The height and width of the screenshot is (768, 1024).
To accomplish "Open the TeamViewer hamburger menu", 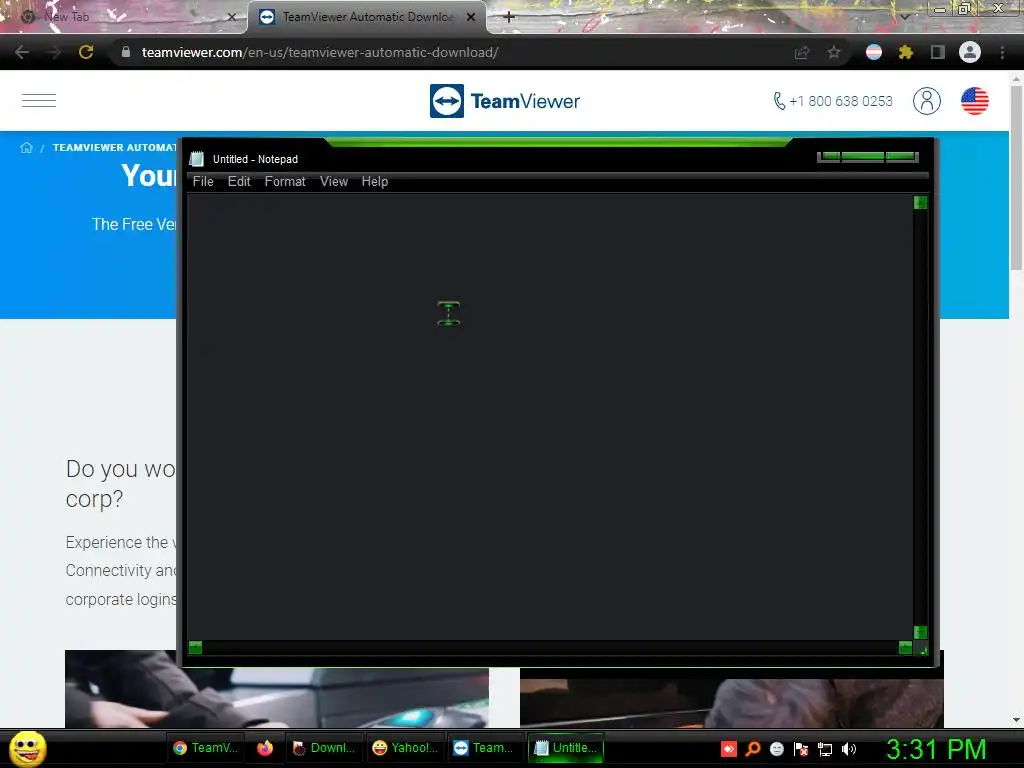I will pyautogui.click(x=39, y=101).
